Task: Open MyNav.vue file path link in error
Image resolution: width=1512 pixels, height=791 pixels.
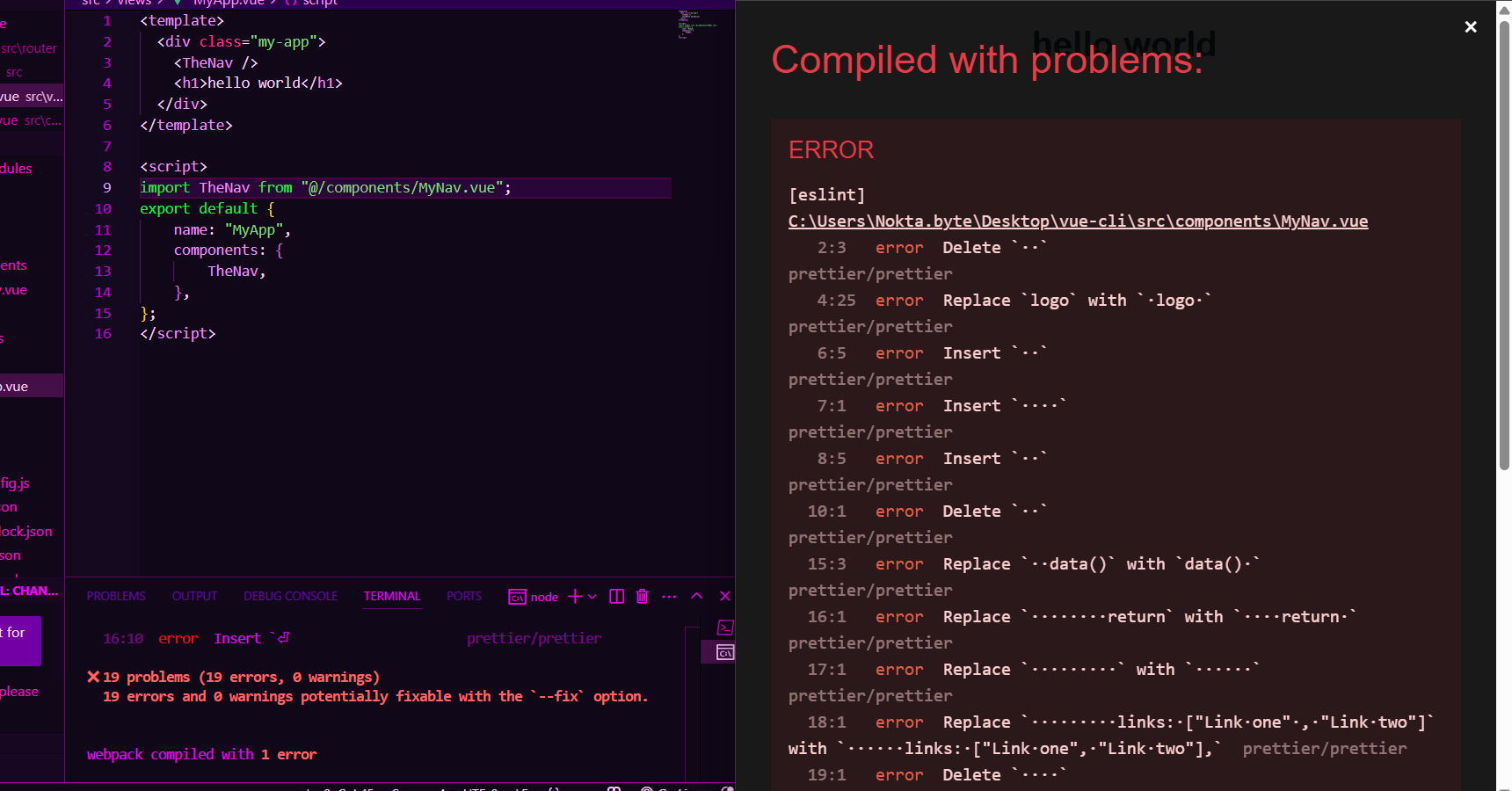Action: (1078, 221)
